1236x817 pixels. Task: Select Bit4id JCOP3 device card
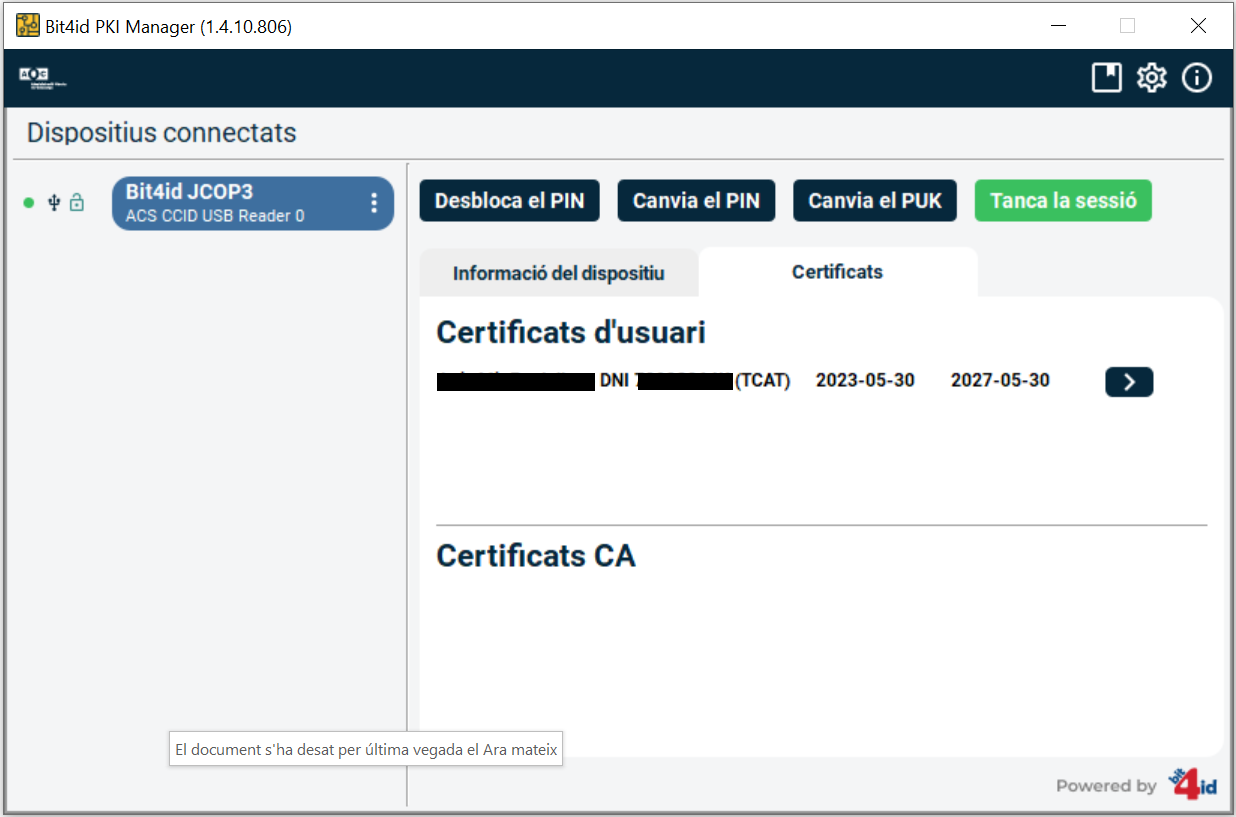pos(253,203)
